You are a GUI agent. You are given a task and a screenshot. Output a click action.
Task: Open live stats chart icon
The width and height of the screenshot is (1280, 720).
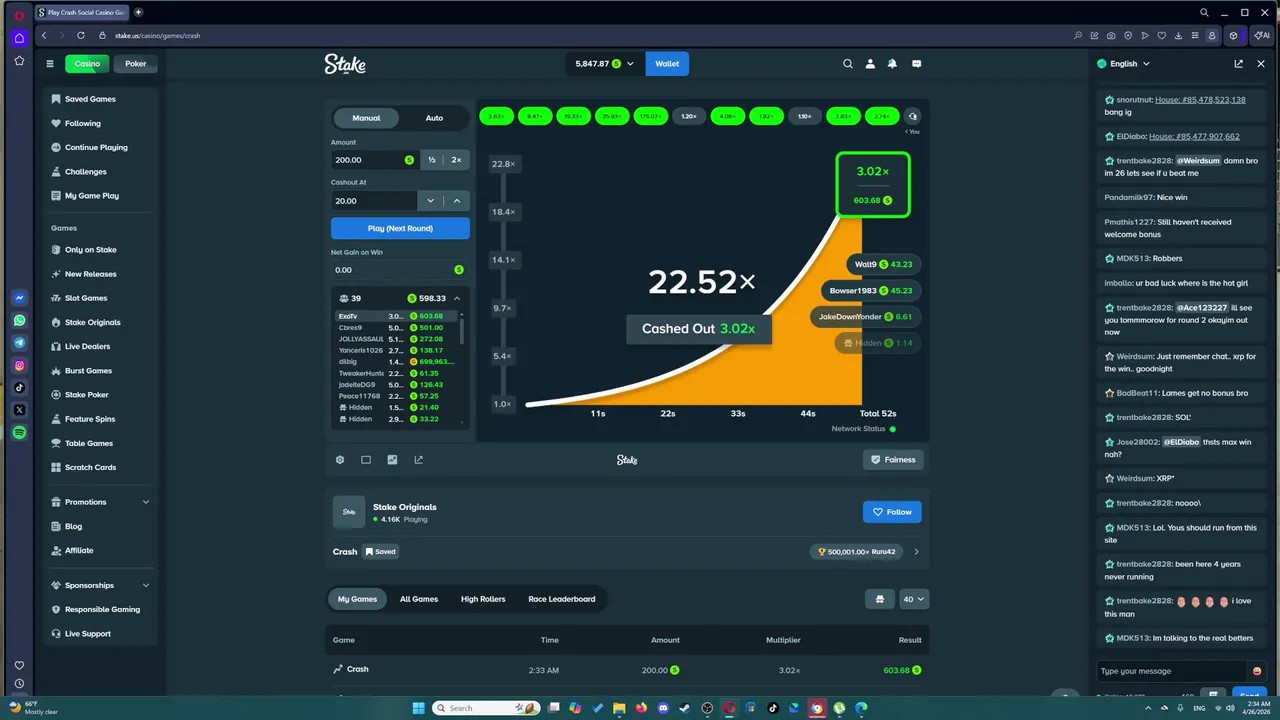(x=392, y=460)
